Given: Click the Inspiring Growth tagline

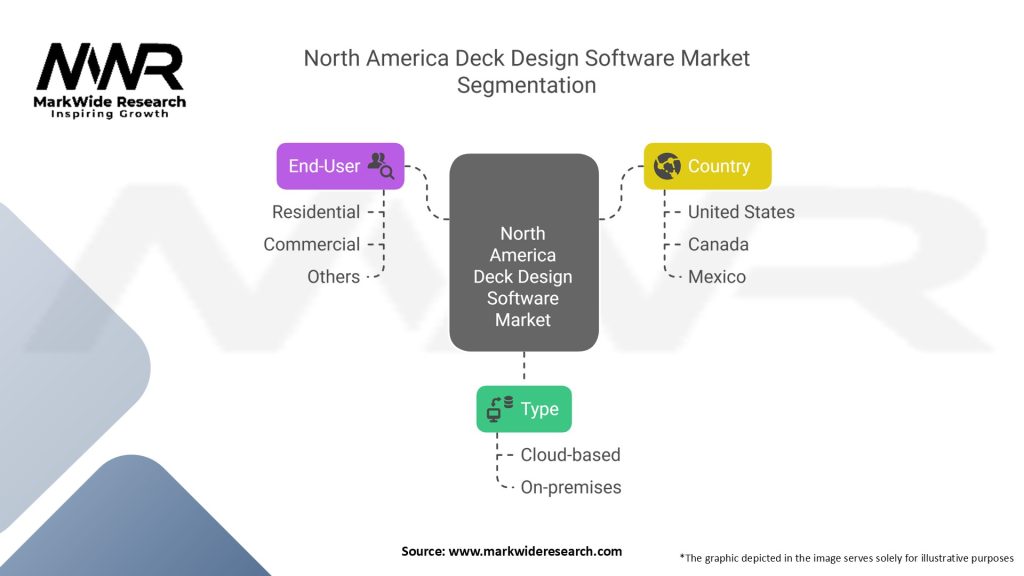Looking at the screenshot, I should 110,114.
